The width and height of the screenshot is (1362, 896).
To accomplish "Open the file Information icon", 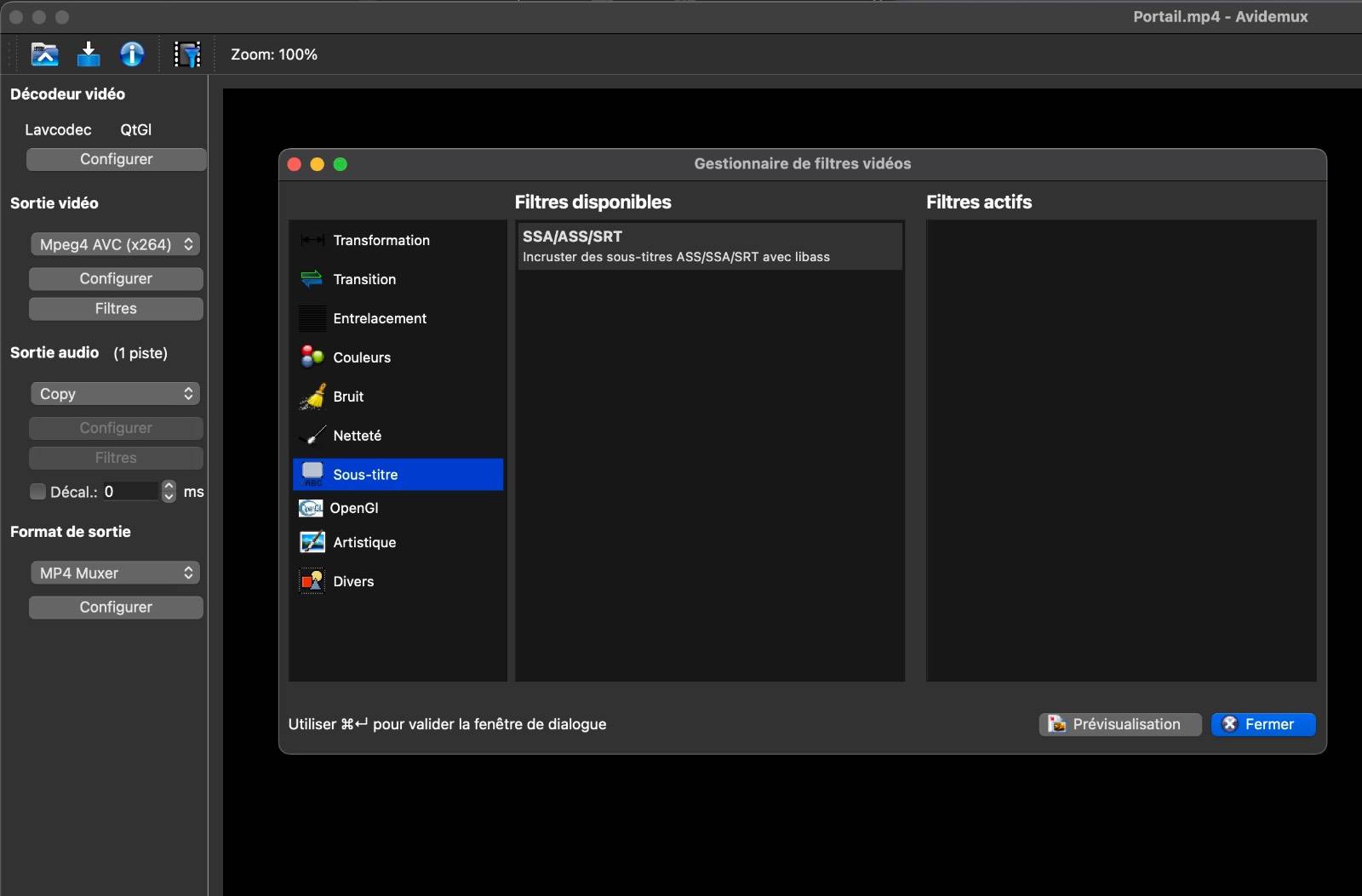I will pyautogui.click(x=132, y=54).
